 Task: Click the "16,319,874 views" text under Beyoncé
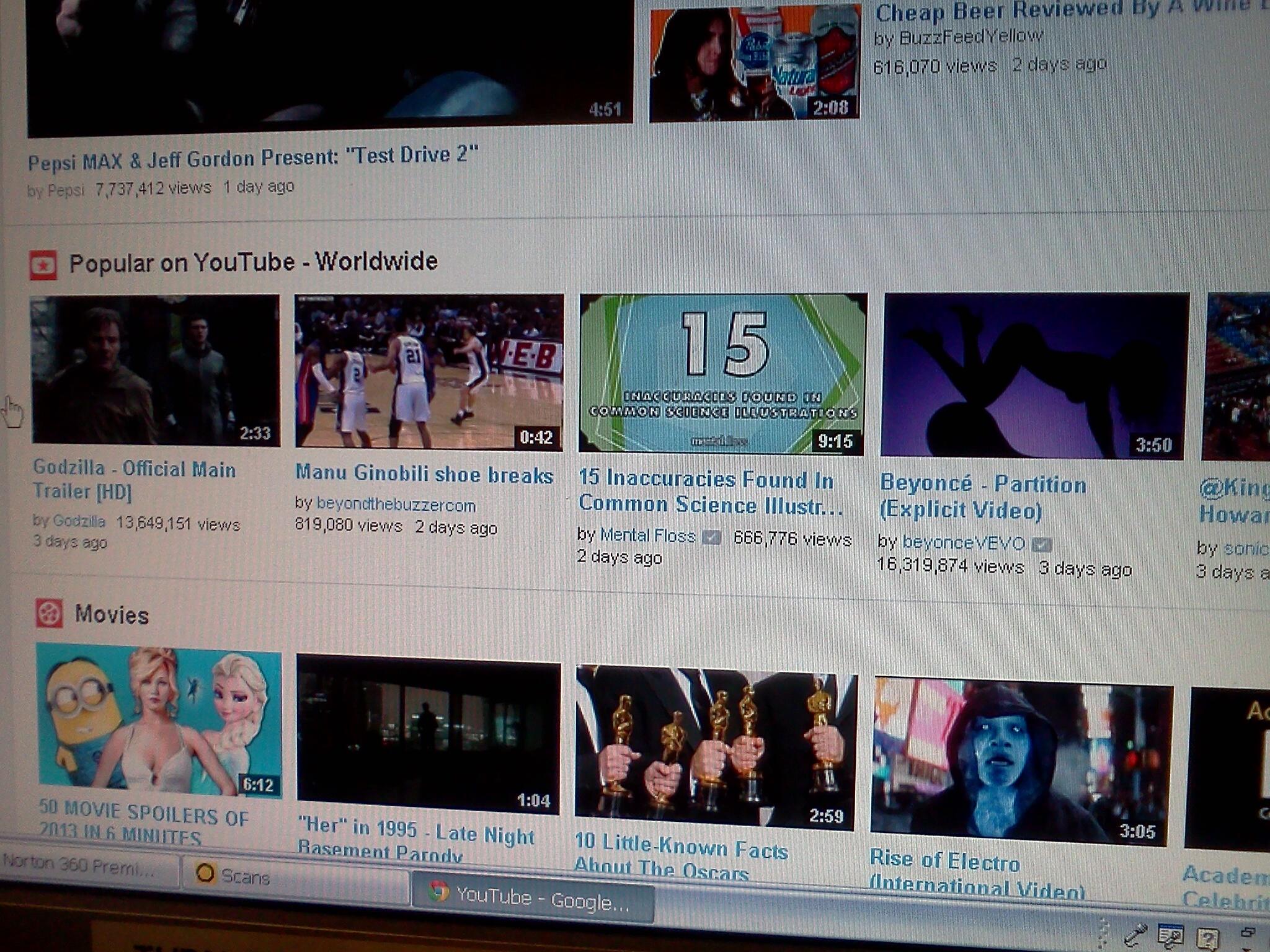[x=951, y=566]
